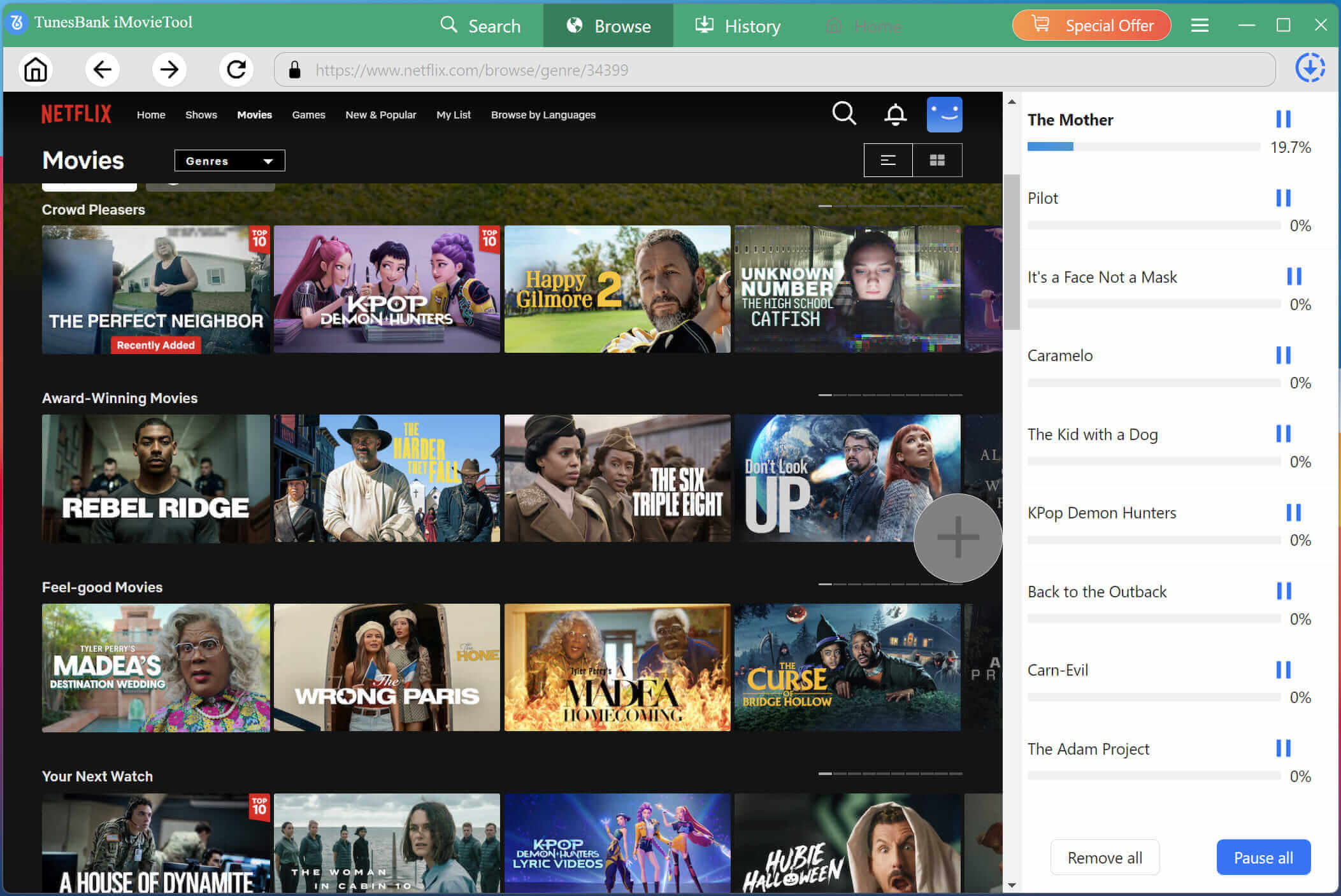Click the Special Offer button
Image resolution: width=1341 pixels, height=896 pixels.
[x=1091, y=25]
